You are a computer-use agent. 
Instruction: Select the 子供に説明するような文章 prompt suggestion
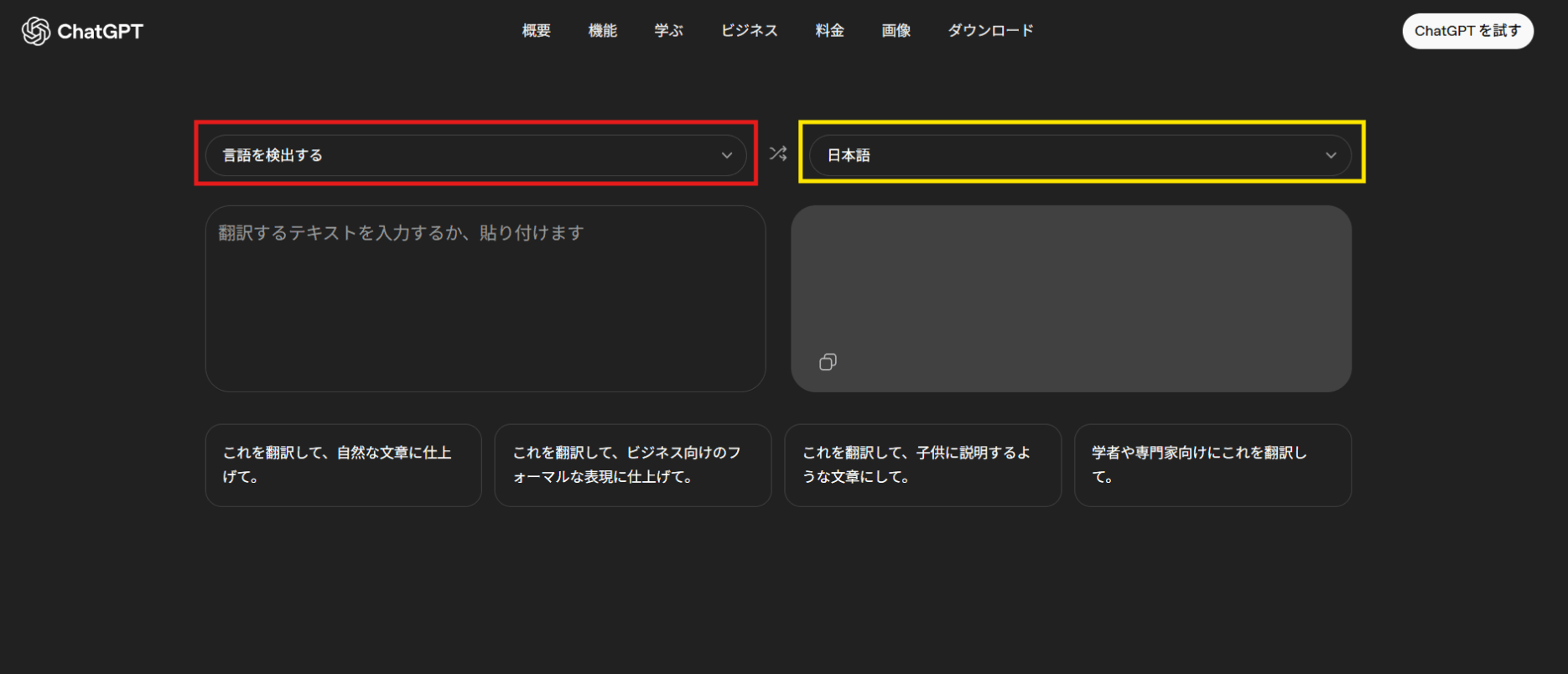click(x=922, y=464)
